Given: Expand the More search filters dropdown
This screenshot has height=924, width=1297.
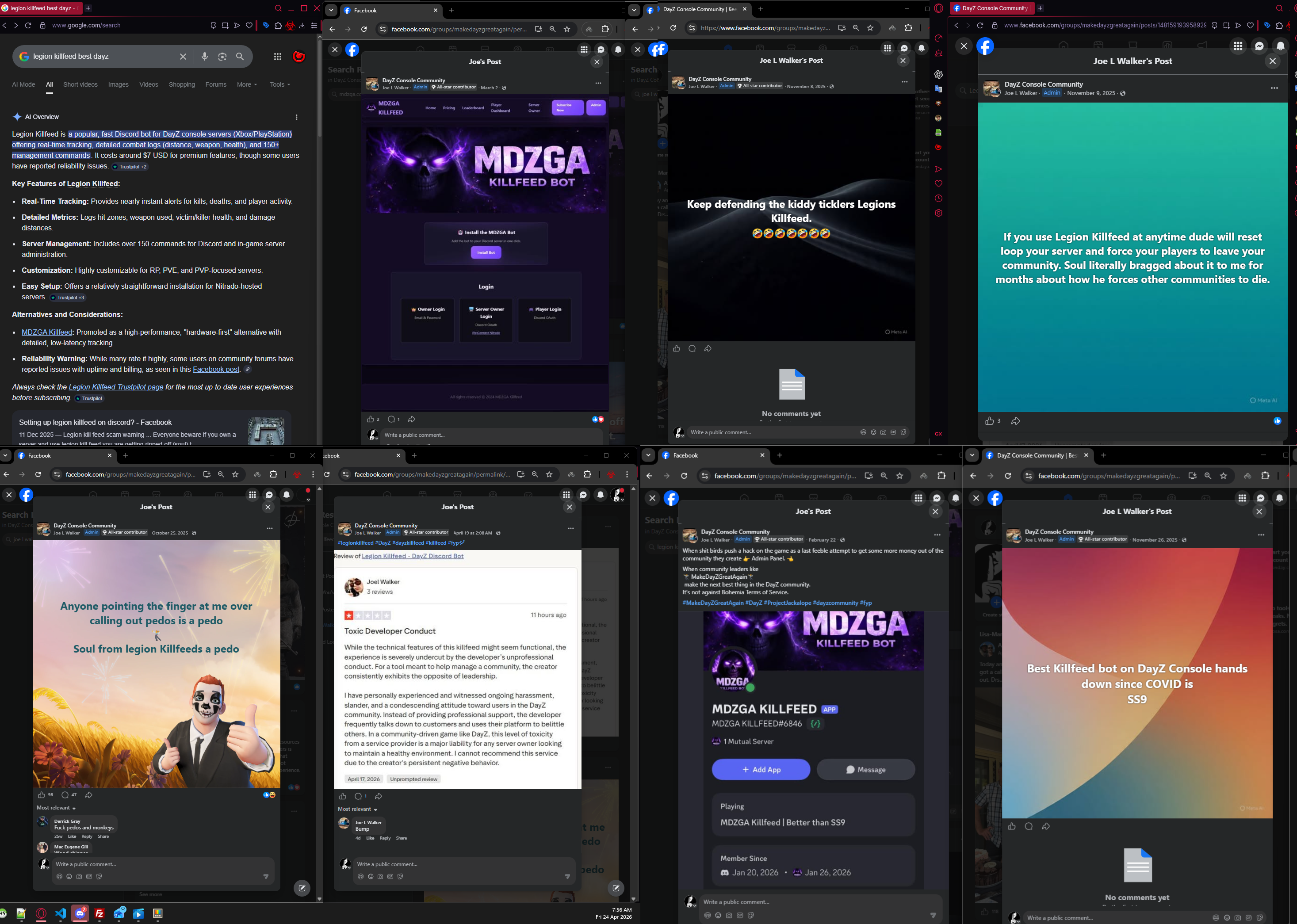Looking at the screenshot, I should click(247, 85).
